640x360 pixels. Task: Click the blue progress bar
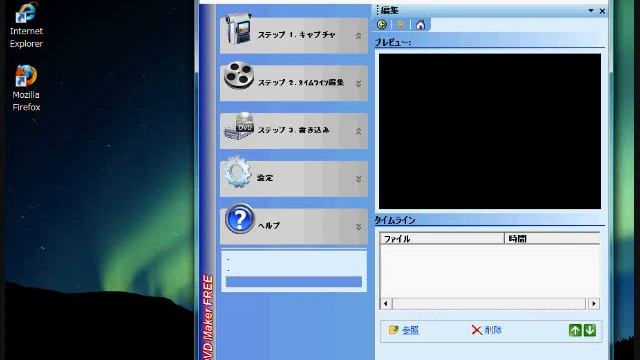(x=294, y=282)
